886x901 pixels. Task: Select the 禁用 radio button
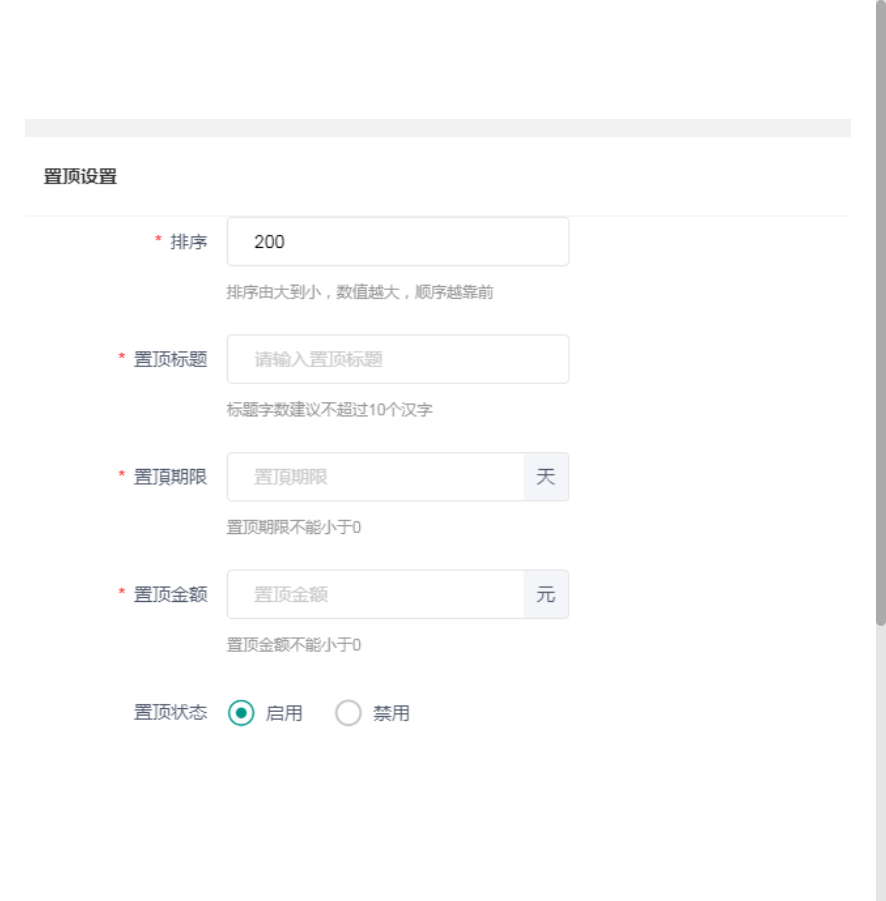point(348,713)
